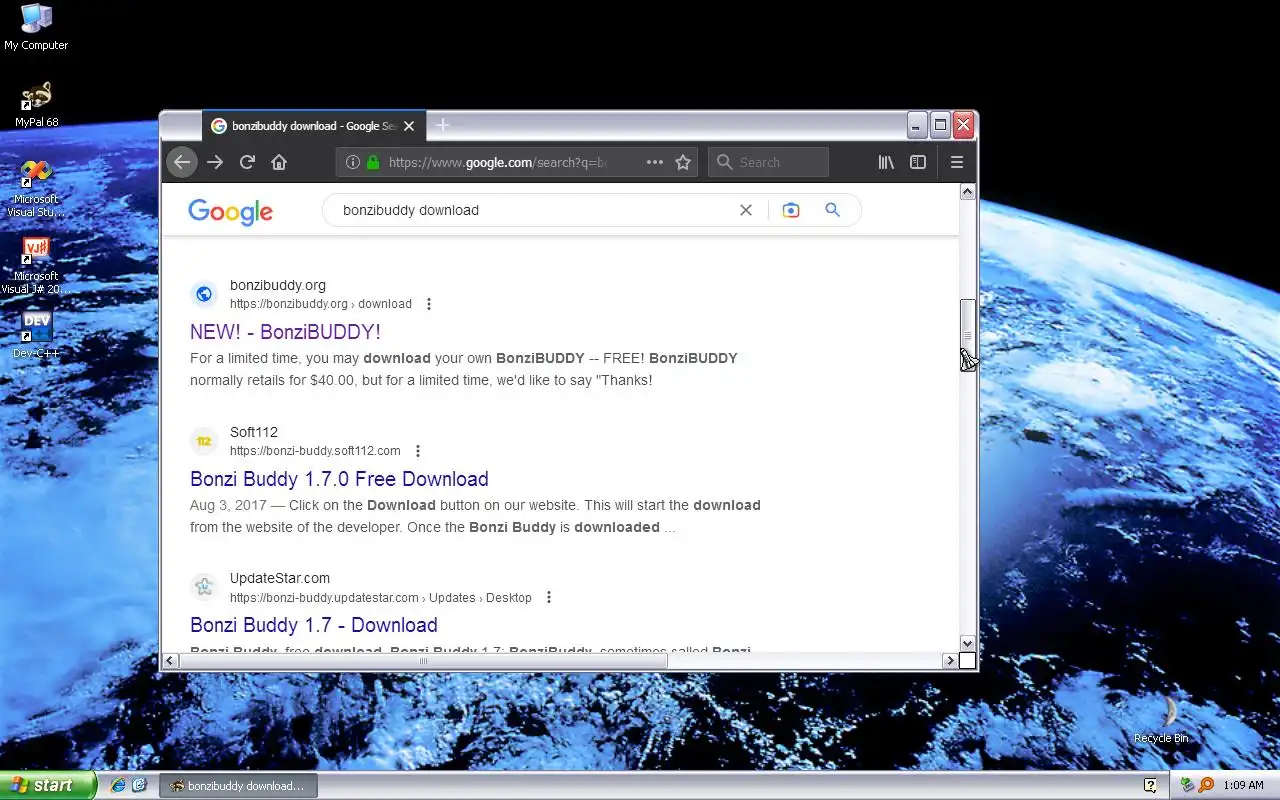
Task: Open the page actions three-dot menu
Action: point(655,162)
